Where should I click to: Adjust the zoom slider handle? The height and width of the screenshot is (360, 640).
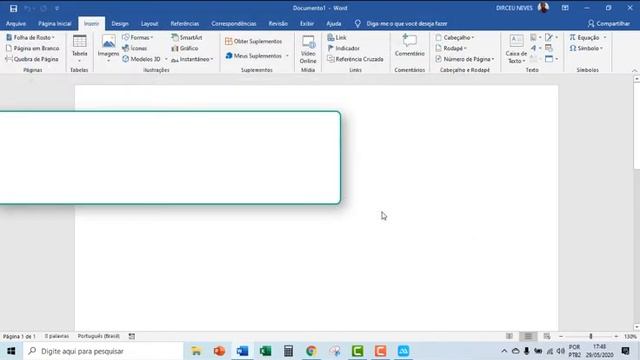click(x=591, y=336)
